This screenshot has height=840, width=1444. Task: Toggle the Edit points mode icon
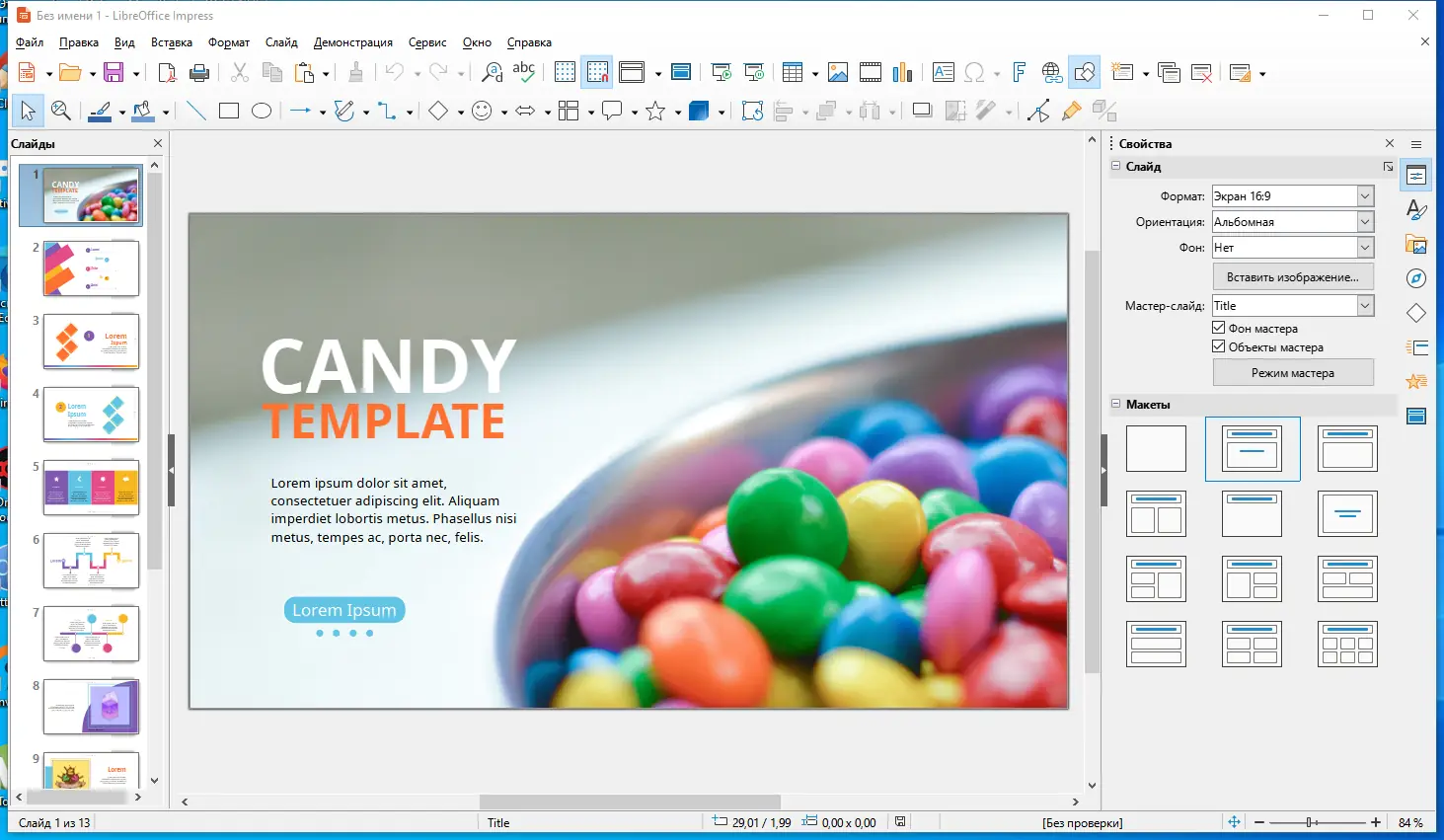[1038, 111]
